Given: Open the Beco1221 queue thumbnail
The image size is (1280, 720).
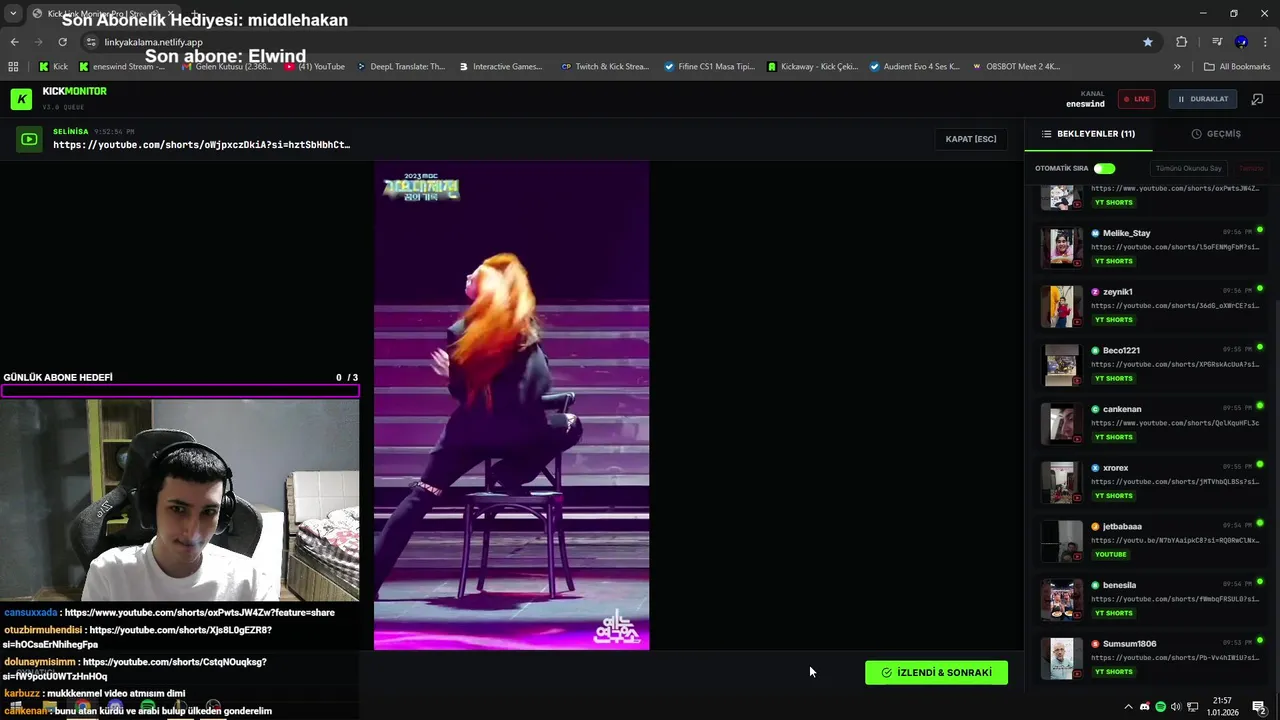Looking at the screenshot, I should click(1061, 365).
